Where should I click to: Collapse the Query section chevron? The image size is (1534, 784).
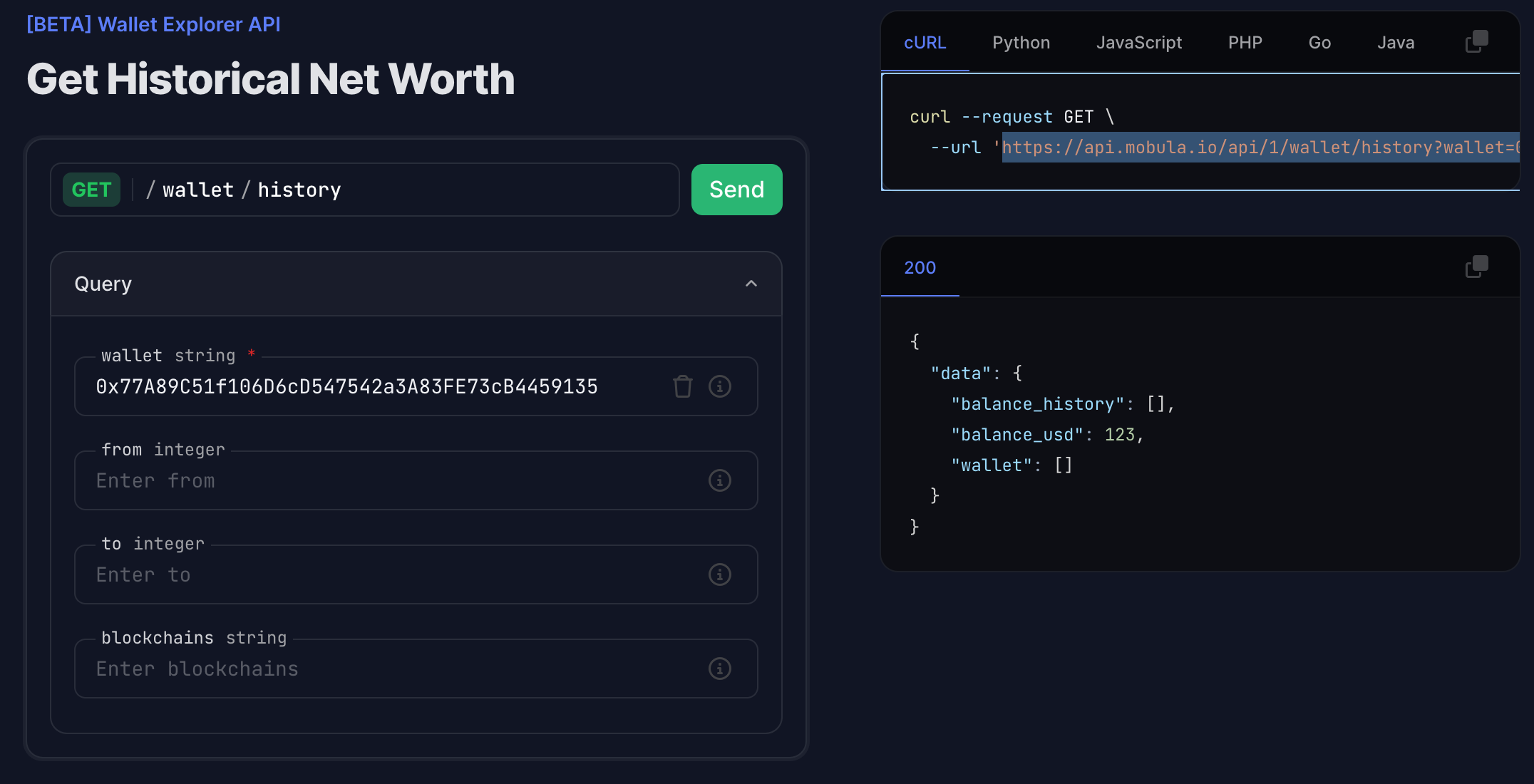751,284
